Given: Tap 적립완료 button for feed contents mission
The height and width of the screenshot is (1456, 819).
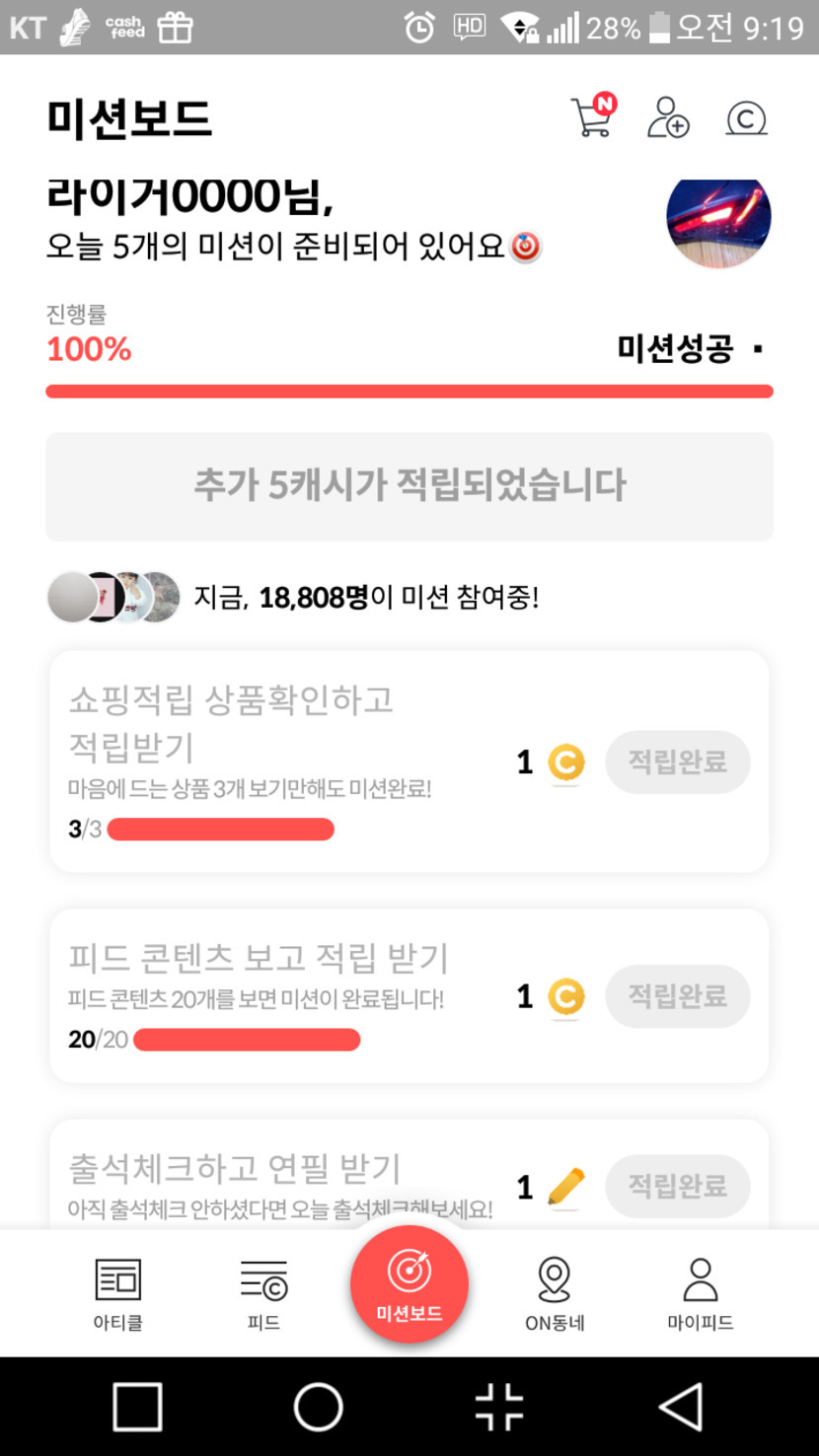Looking at the screenshot, I should [677, 996].
